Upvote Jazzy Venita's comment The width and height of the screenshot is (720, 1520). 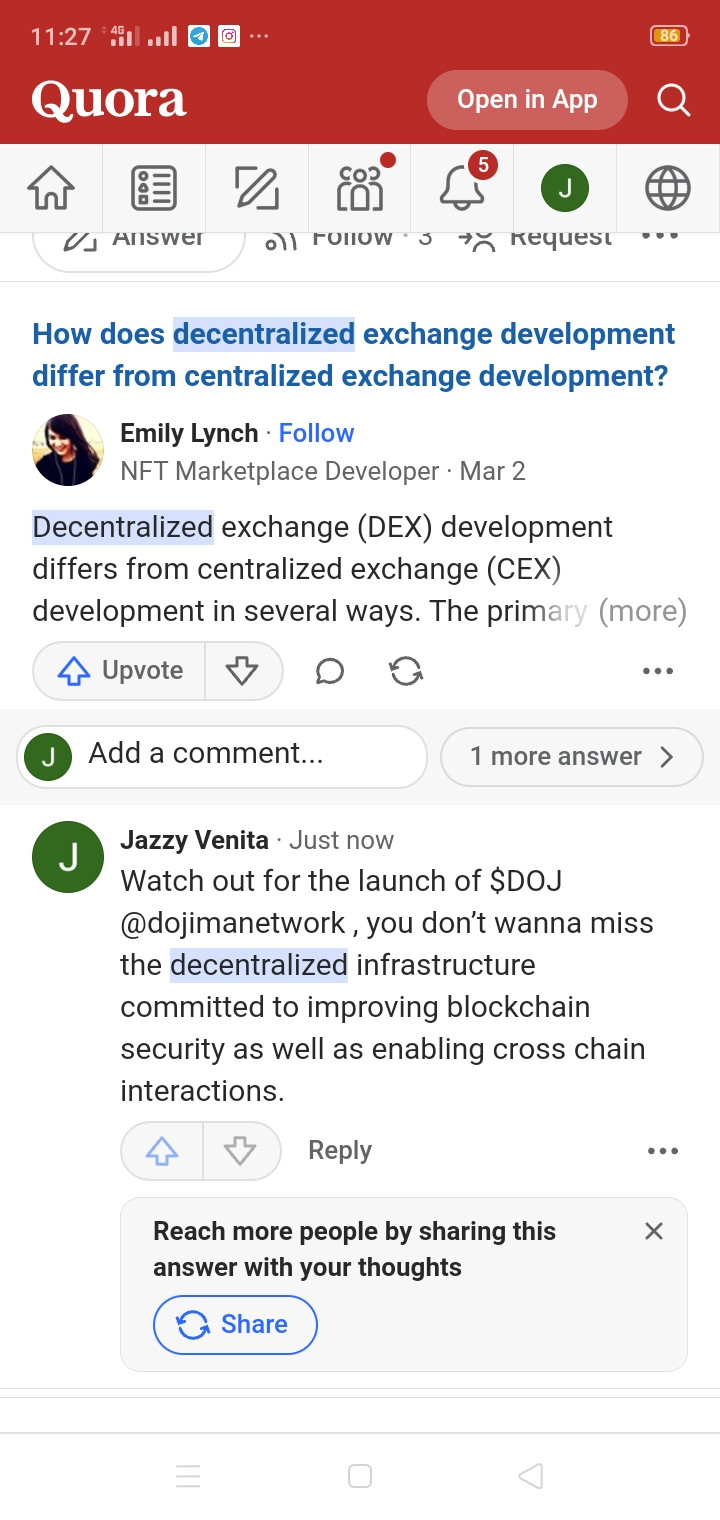coord(162,1151)
